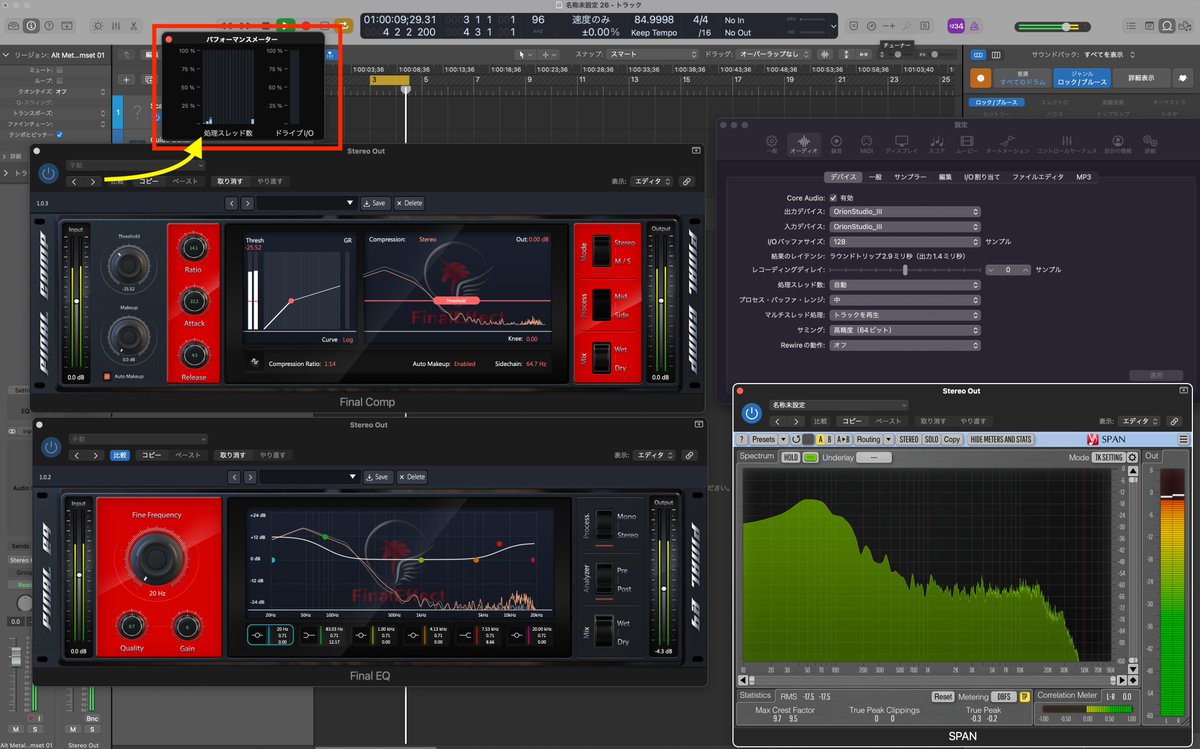Open I/Oバッファサイズ 128 dropdown
The height and width of the screenshot is (749, 1200).
tap(905, 241)
